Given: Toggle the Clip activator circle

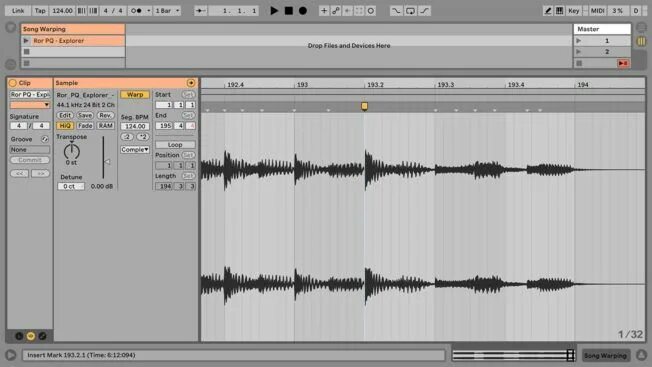Looking at the screenshot, I should coord(12,83).
